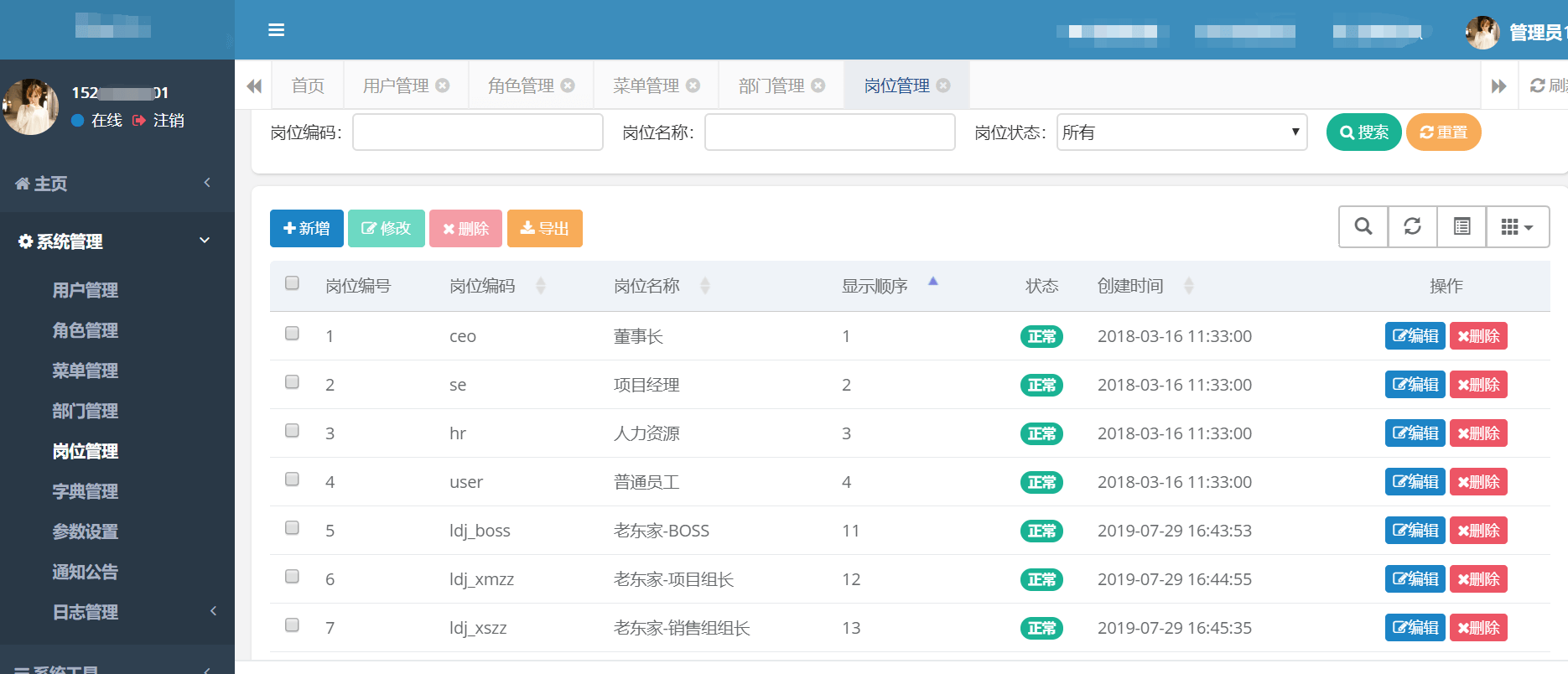Check the row for user 普通员工
The image size is (1568, 674).
(x=292, y=480)
